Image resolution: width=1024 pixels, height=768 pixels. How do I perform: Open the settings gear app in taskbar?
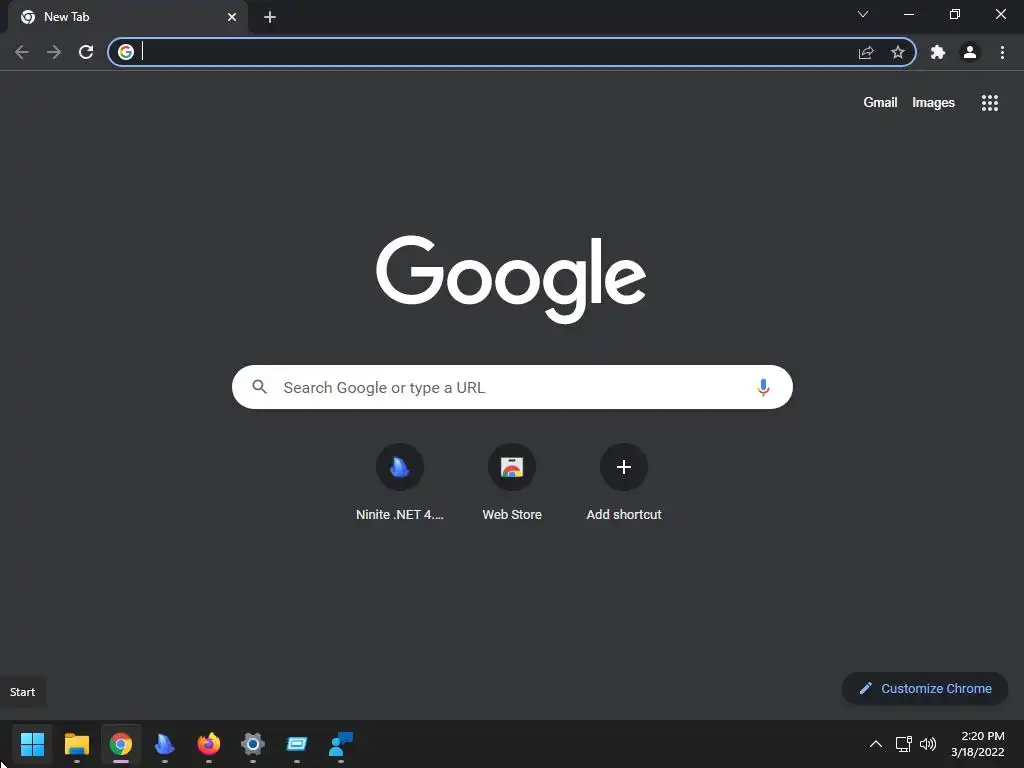[x=253, y=744]
